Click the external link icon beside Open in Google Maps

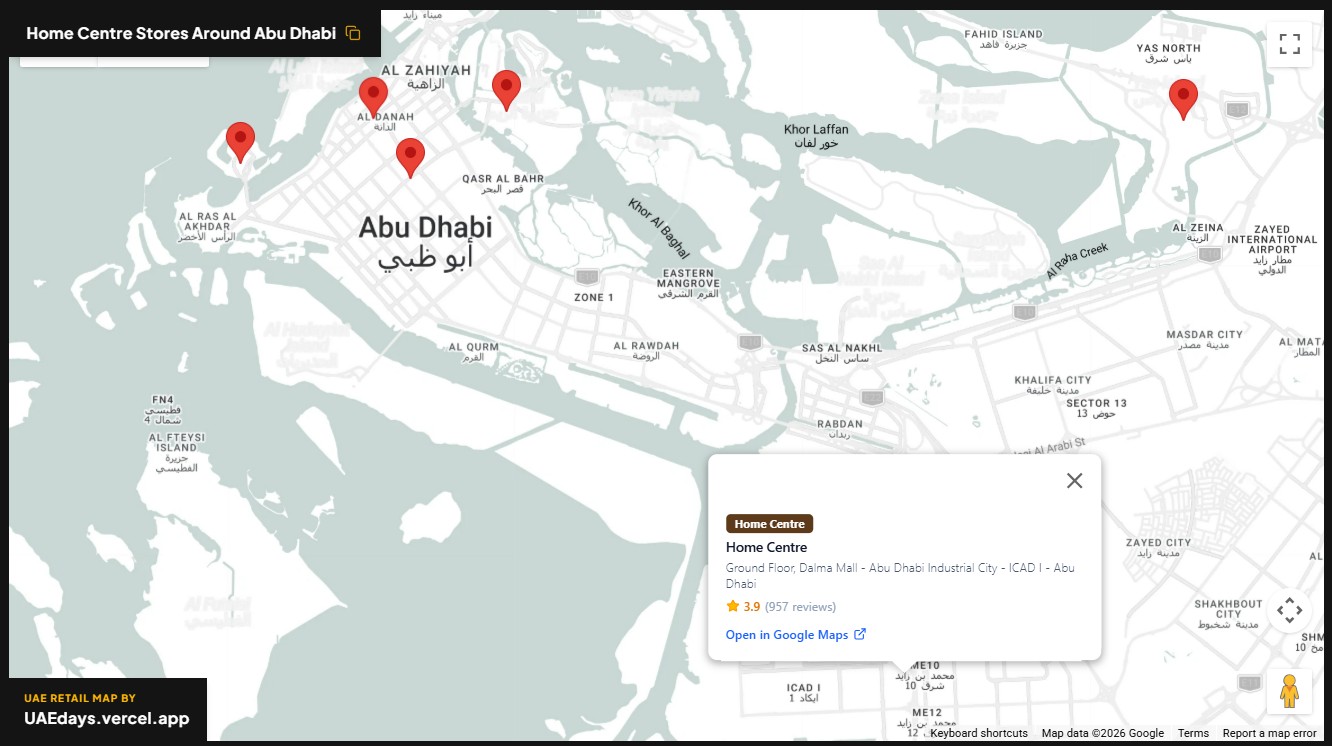(860, 634)
